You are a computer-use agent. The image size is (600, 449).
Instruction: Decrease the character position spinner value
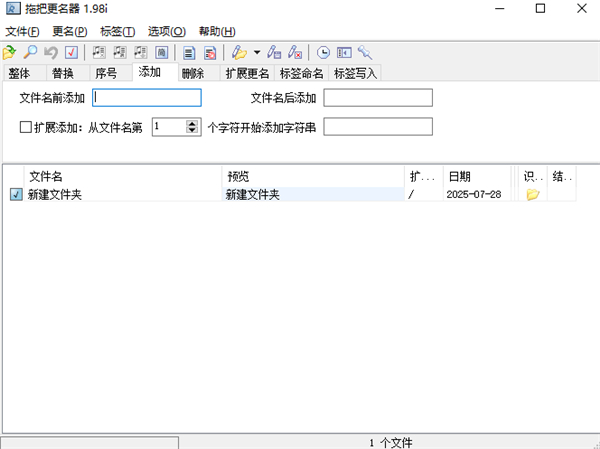pyautogui.click(x=192, y=130)
